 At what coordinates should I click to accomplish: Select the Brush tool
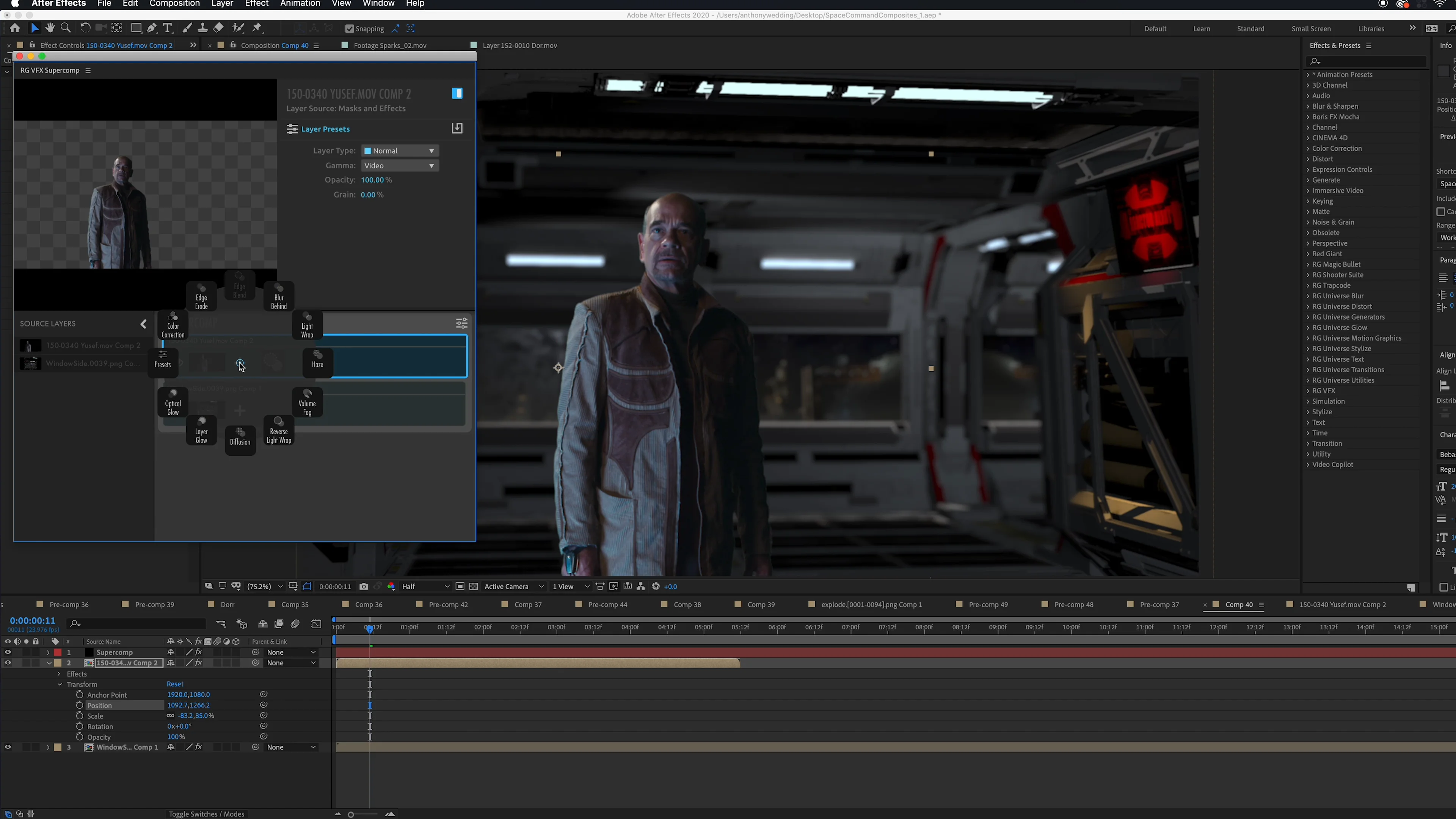click(x=187, y=28)
